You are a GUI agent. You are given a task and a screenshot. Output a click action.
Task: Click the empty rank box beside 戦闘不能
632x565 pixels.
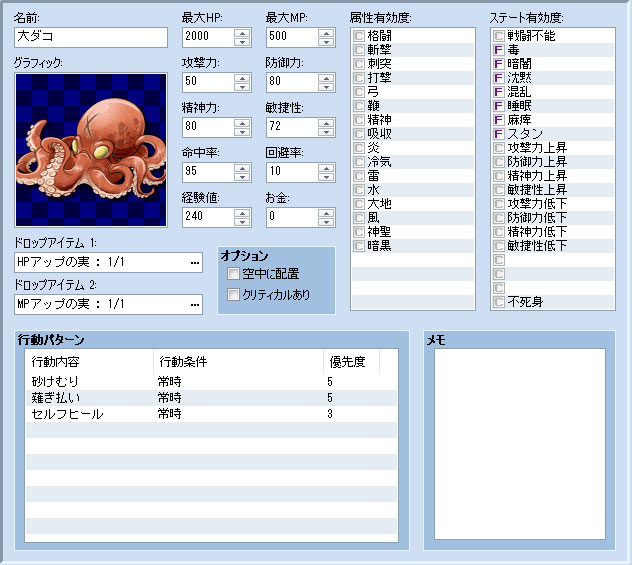pos(499,35)
